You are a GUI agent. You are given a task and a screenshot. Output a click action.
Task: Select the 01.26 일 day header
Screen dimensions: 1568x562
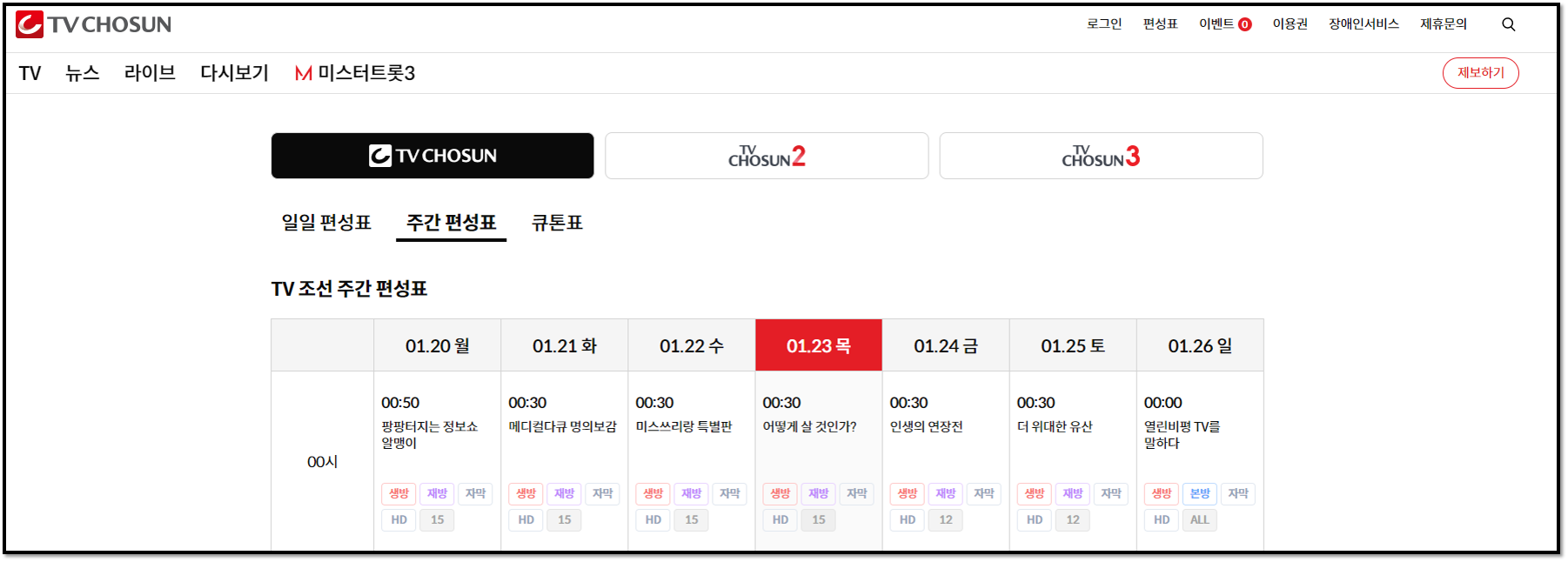pyautogui.click(x=1199, y=346)
